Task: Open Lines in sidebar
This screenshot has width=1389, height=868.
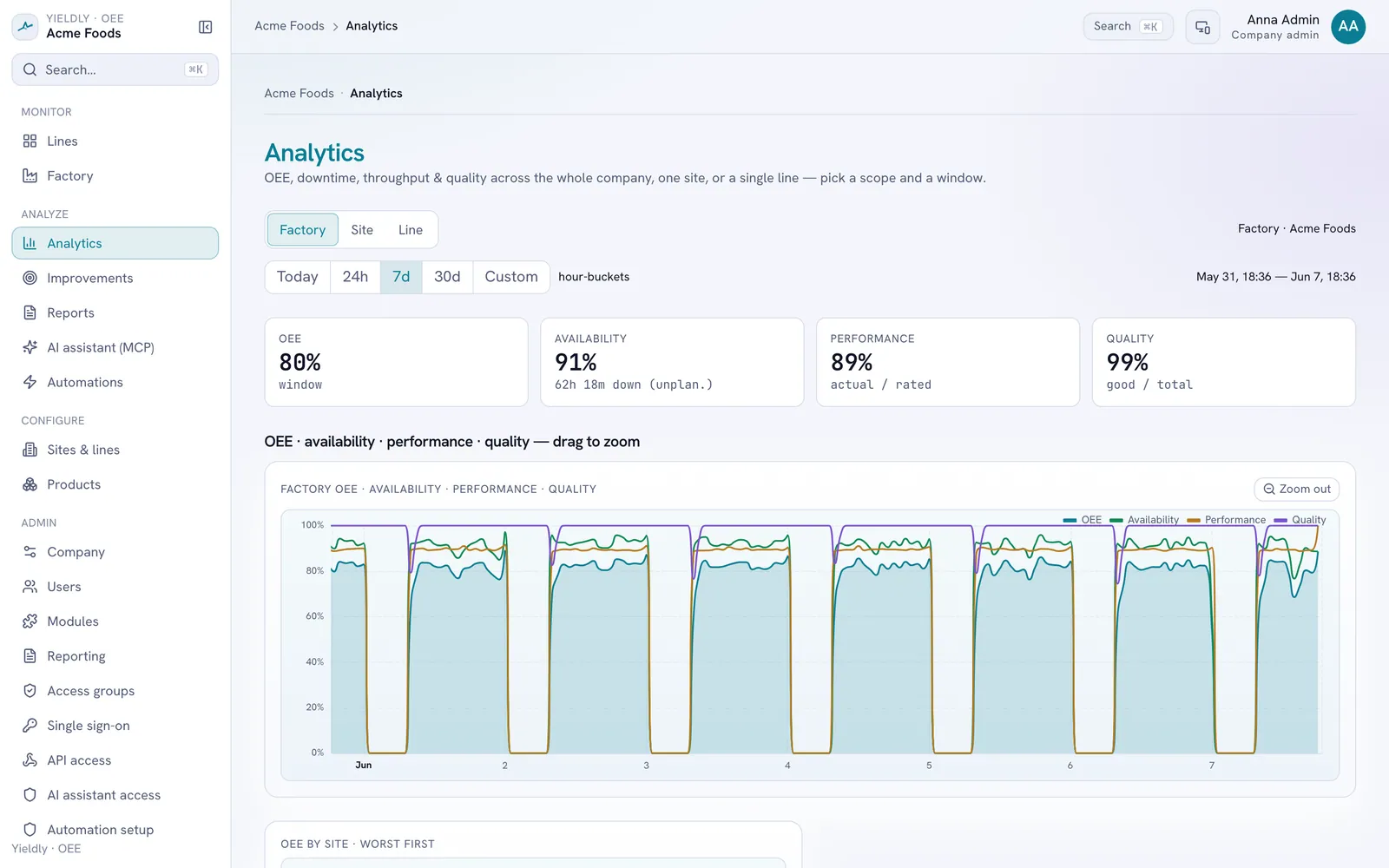Action: coord(115,141)
